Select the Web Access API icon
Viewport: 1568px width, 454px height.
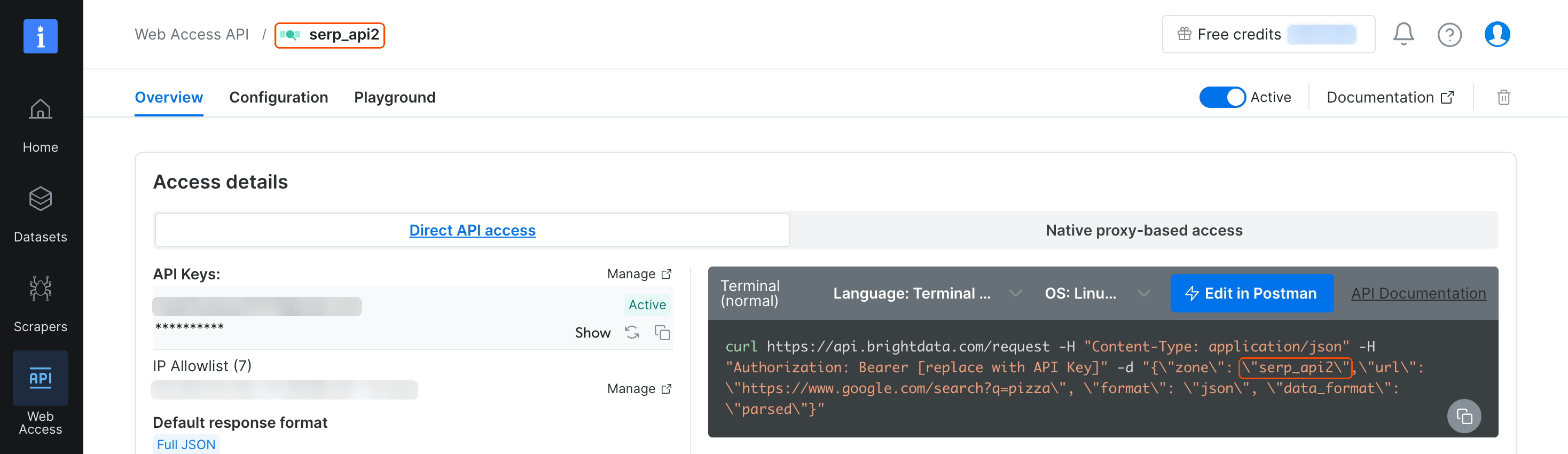pyautogui.click(x=40, y=378)
